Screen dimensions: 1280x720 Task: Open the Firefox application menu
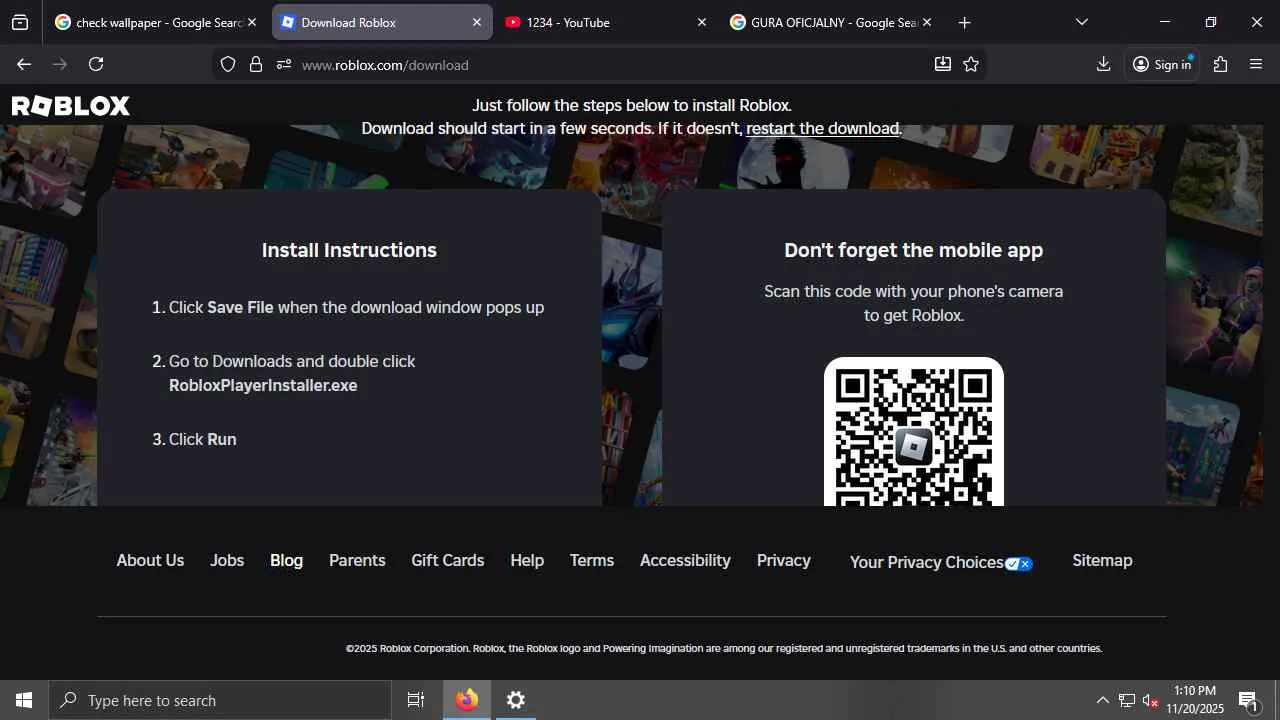coord(1256,64)
